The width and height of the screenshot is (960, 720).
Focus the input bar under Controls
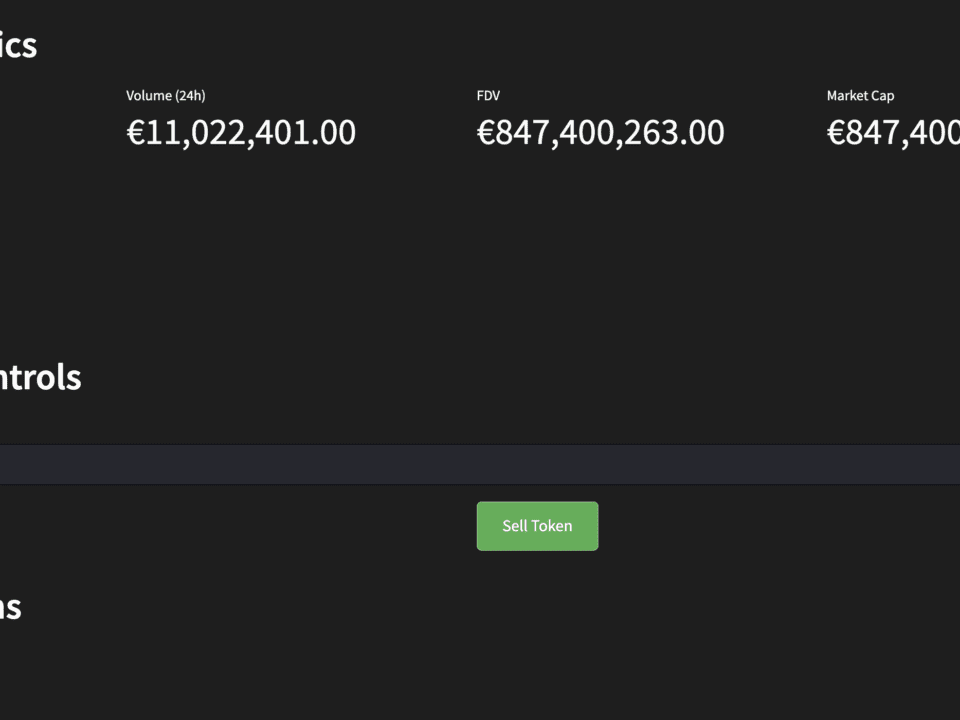point(480,465)
